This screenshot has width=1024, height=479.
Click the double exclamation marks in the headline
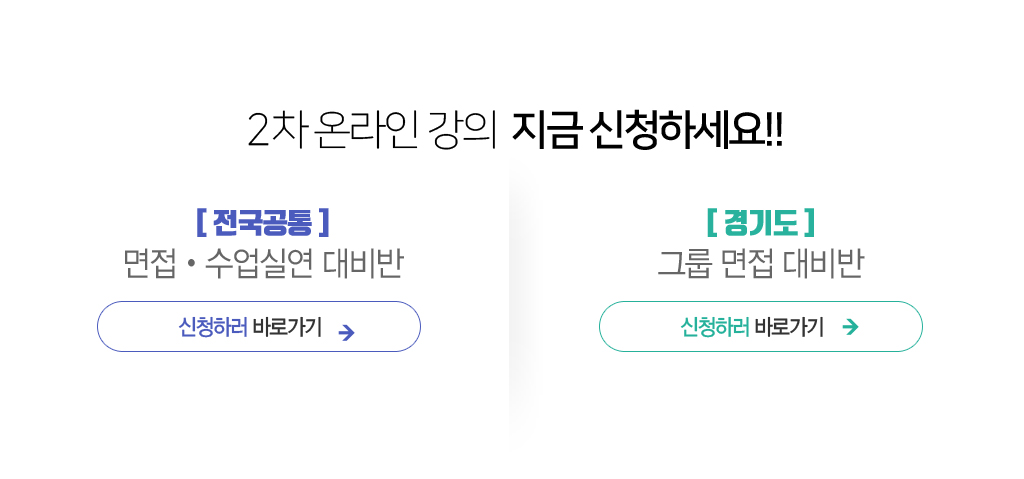(773, 131)
